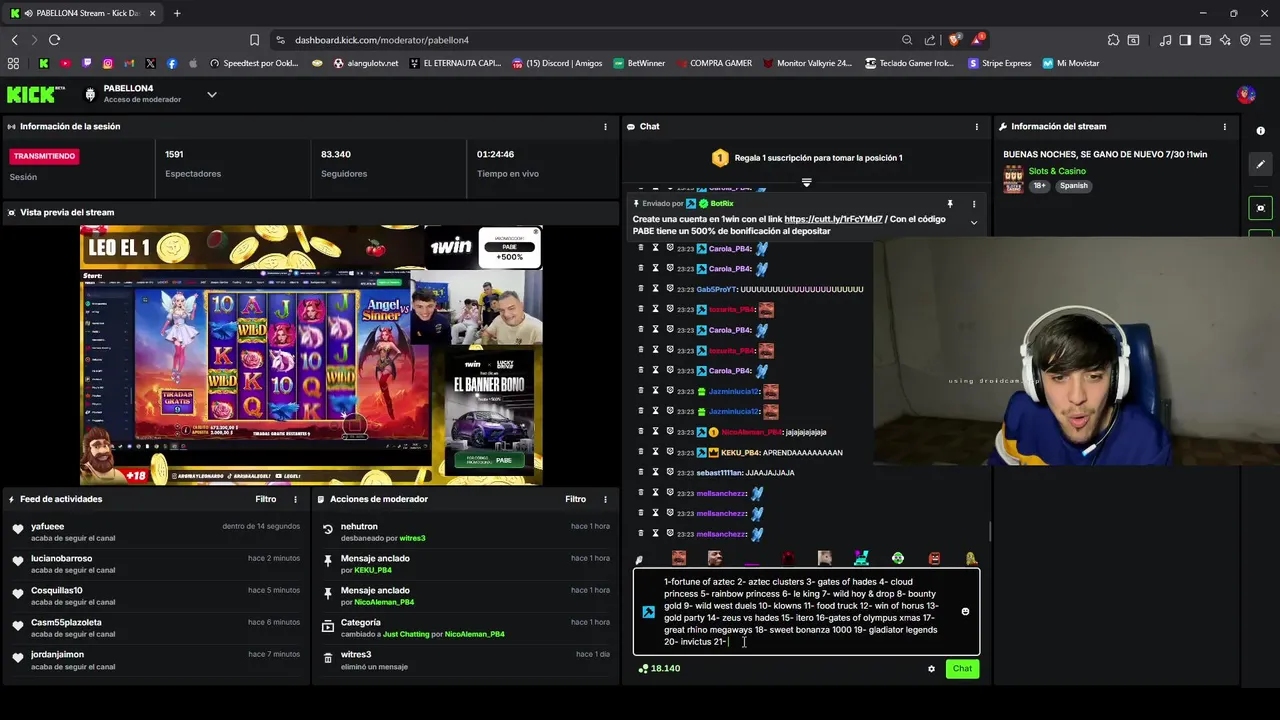Screen dimensions: 1280x720
Task: Click the chat message text input box
Action: point(806,611)
